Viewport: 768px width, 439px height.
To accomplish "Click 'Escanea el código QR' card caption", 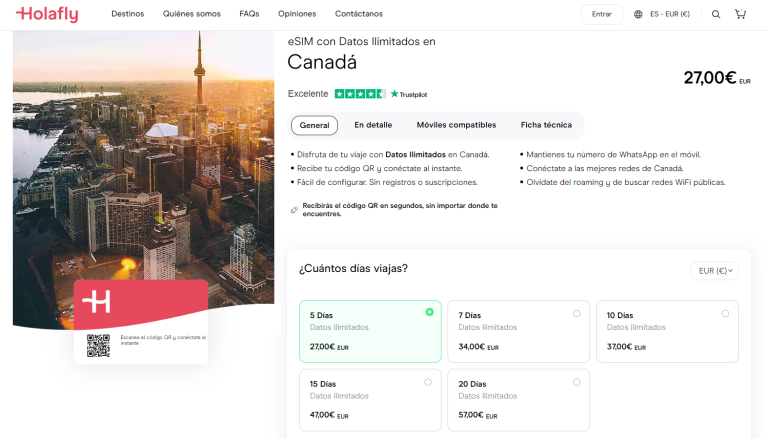I will point(163,340).
